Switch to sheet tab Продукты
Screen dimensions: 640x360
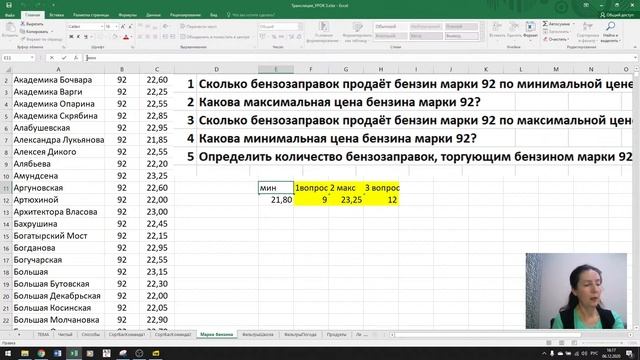pos(336,334)
